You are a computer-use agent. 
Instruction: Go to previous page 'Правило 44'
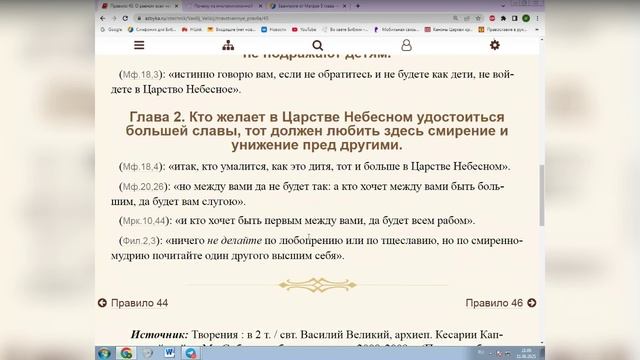coord(139,303)
